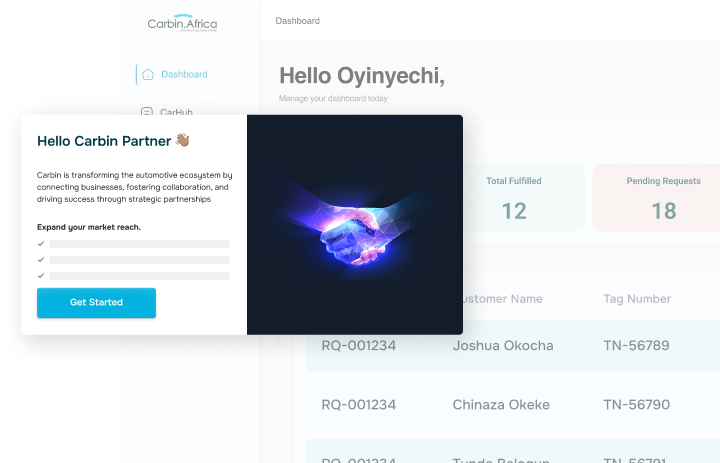Click the Carbin.Africa logo
The width and height of the screenshot is (720, 463).
tap(182, 23)
